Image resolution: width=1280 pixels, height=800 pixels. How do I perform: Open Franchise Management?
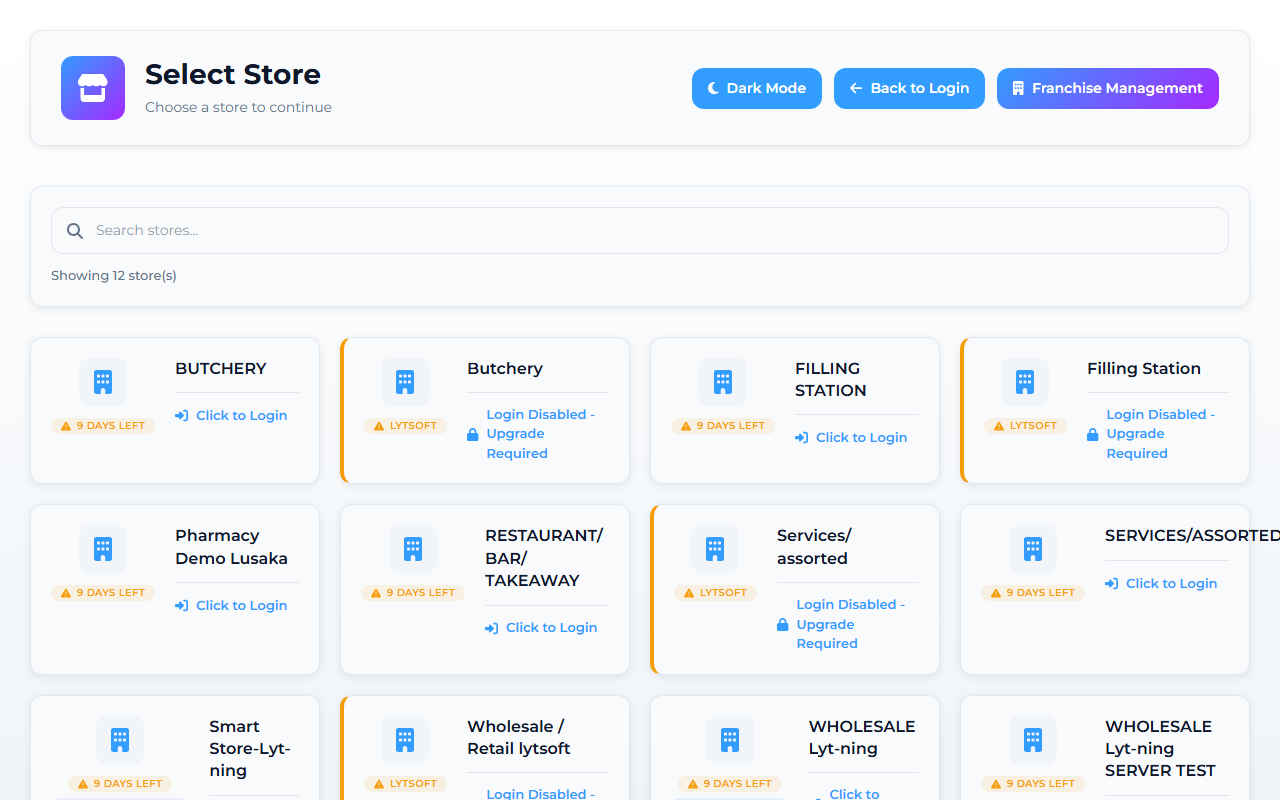[1108, 88]
